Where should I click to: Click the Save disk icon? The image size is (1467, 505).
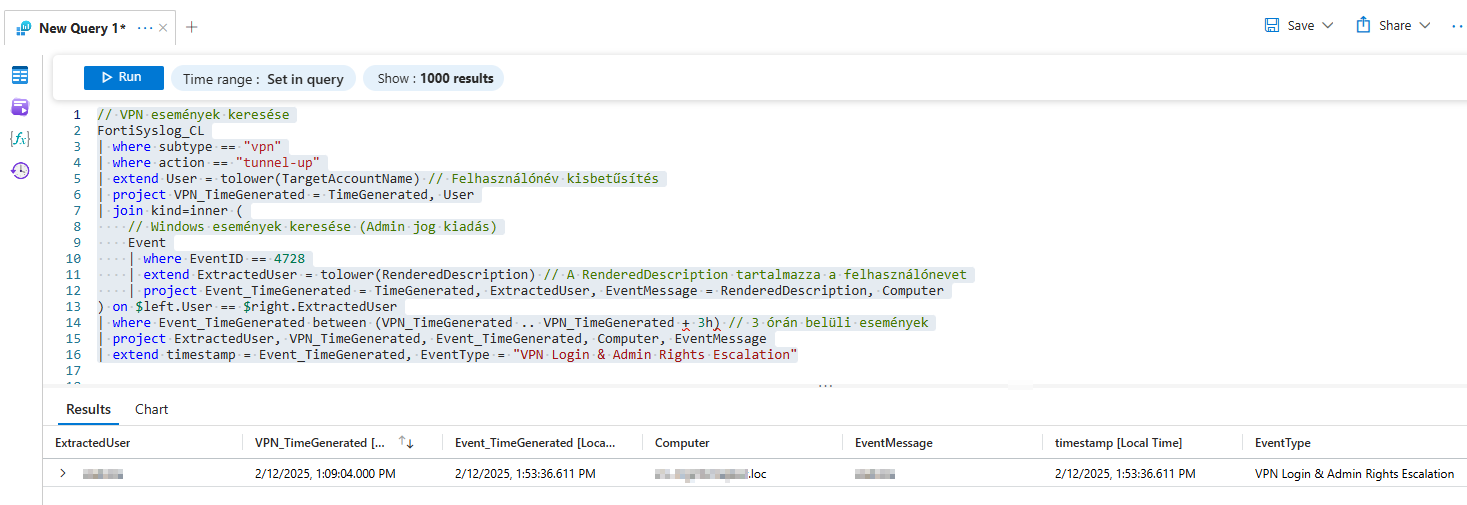click(x=1272, y=25)
